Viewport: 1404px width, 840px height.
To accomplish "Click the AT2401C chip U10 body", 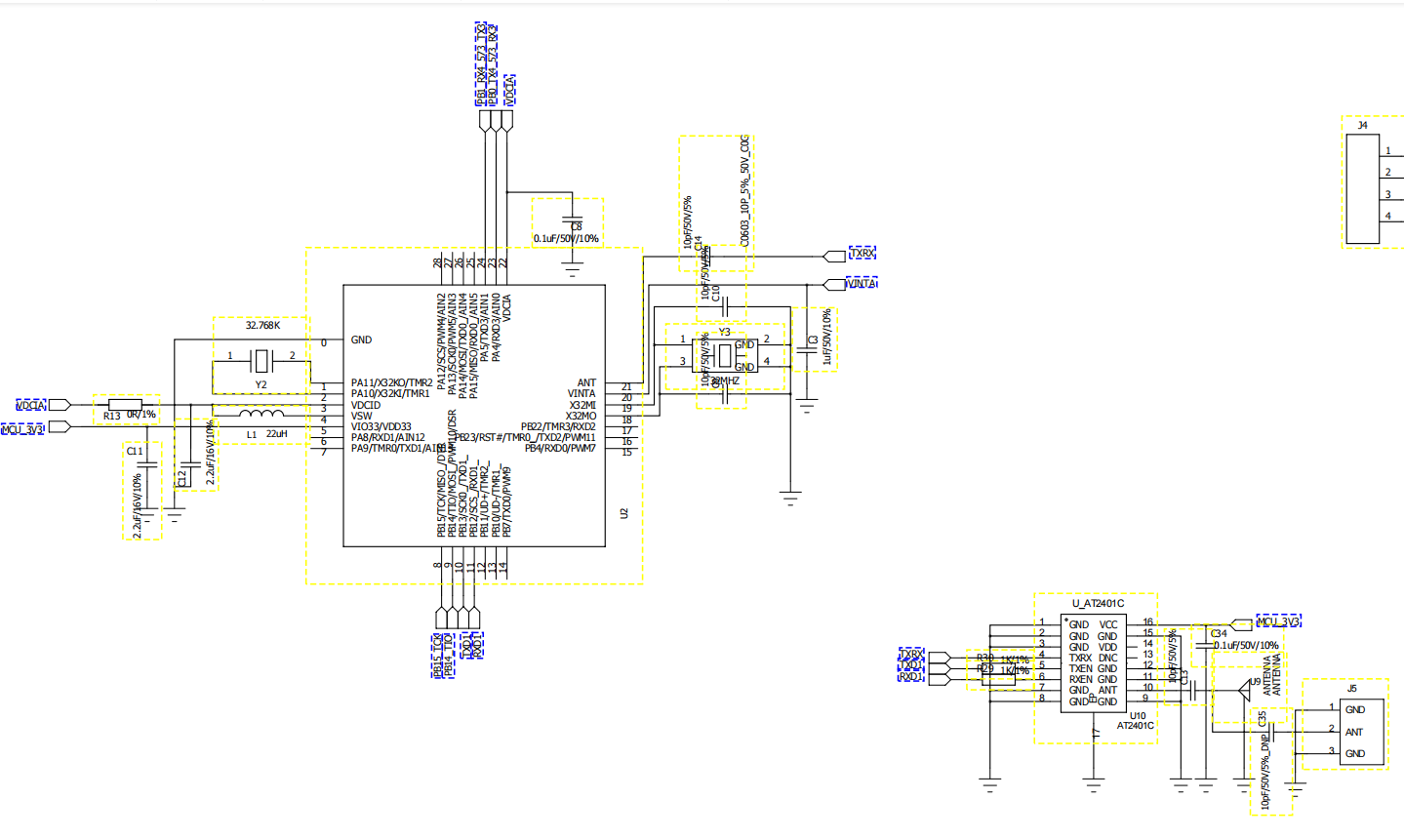I will [1093, 663].
